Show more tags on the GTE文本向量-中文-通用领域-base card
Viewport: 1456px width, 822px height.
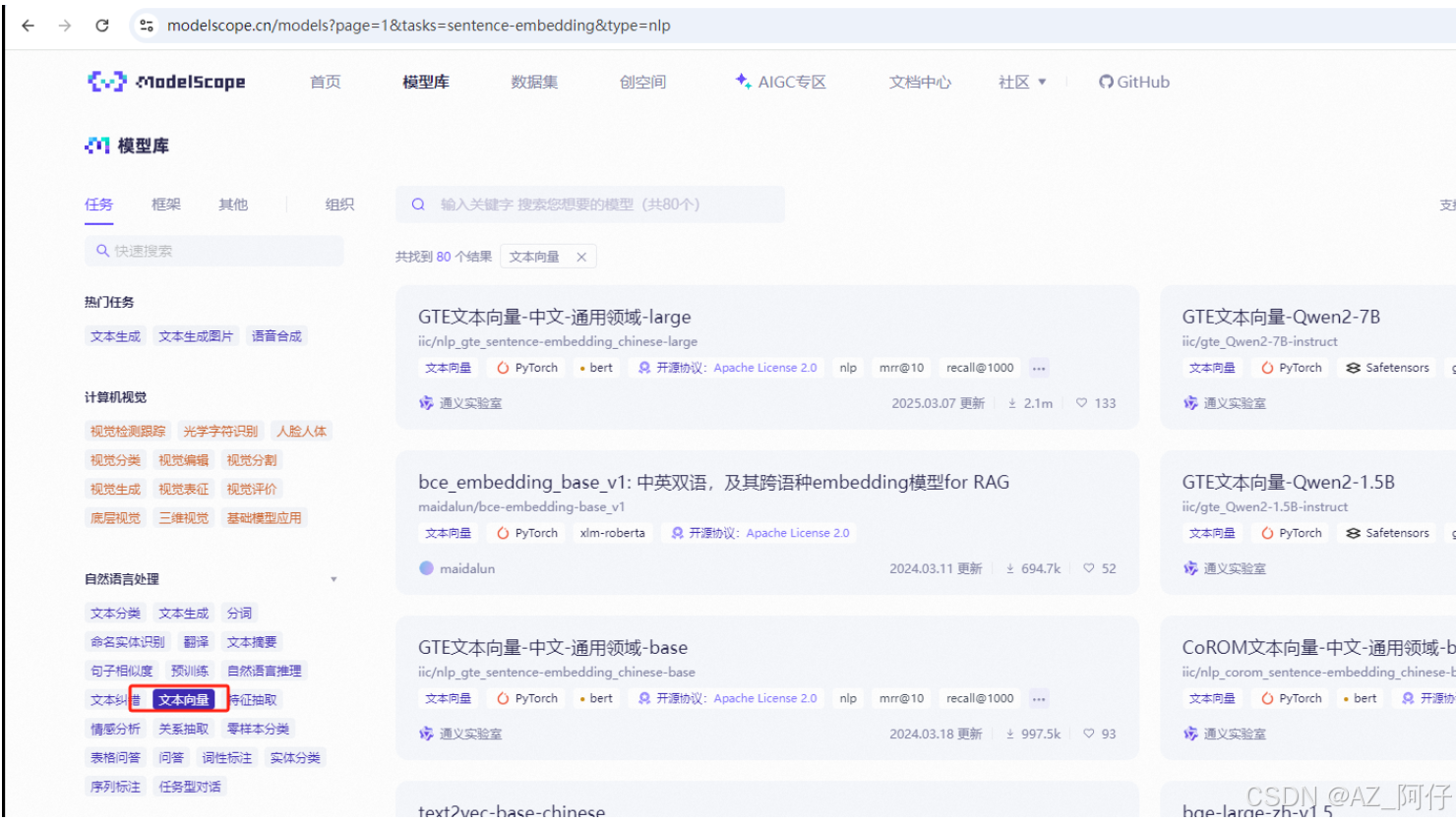click(1039, 698)
